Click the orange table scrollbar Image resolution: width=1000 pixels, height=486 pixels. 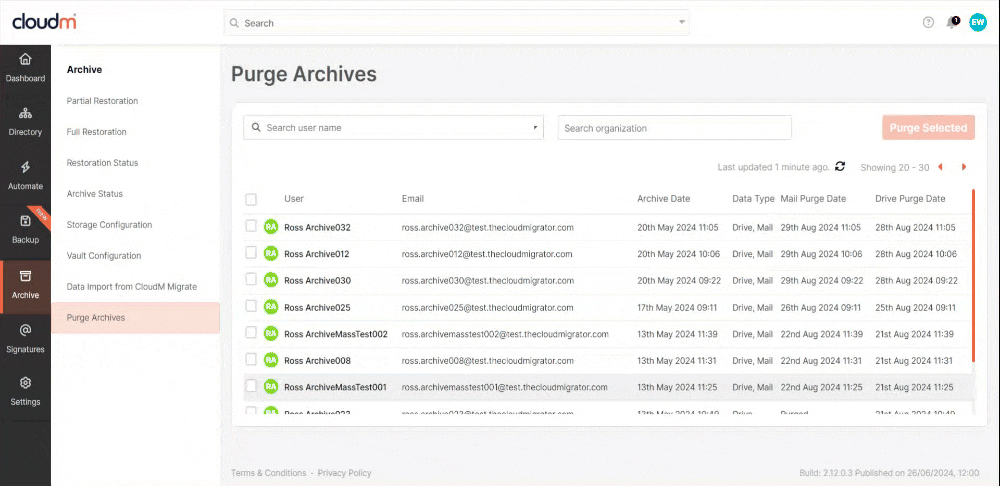pos(973,276)
